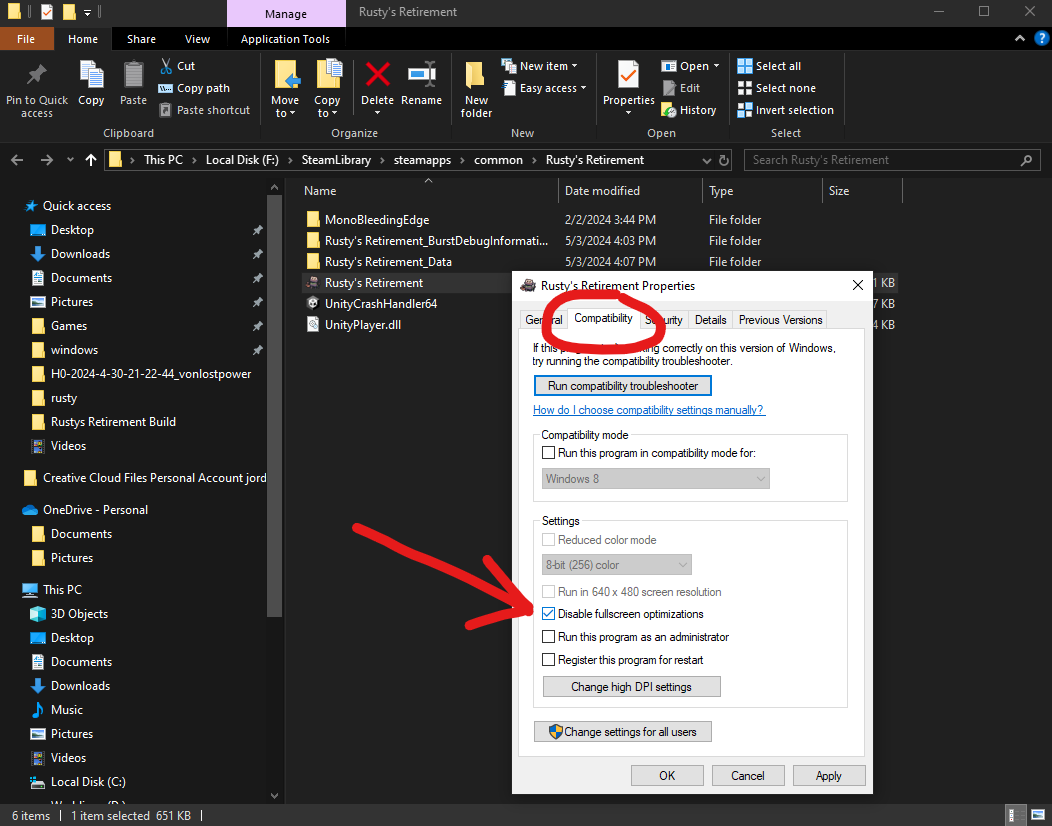
Task: Open the Previous Versions tab in Properties
Action: click(x=780, y=320)
